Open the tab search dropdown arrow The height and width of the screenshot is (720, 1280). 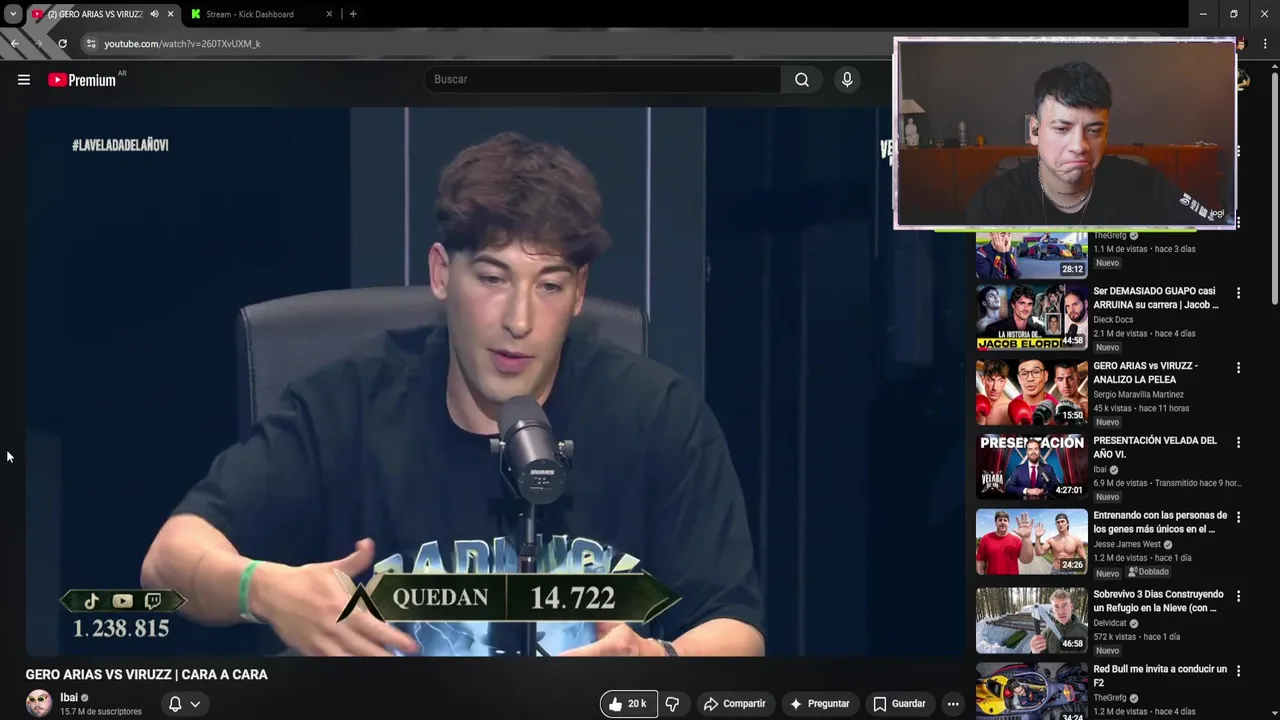tap(13, 14)
